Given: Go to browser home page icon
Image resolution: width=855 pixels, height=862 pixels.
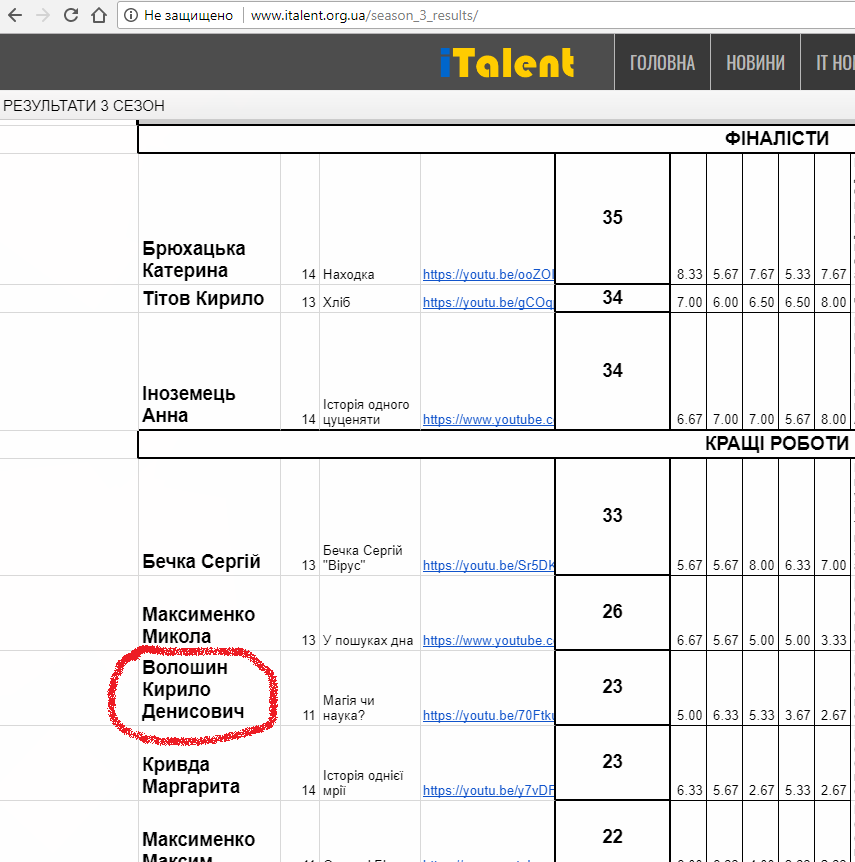Looking at the screenshot, I should point(98,16).
